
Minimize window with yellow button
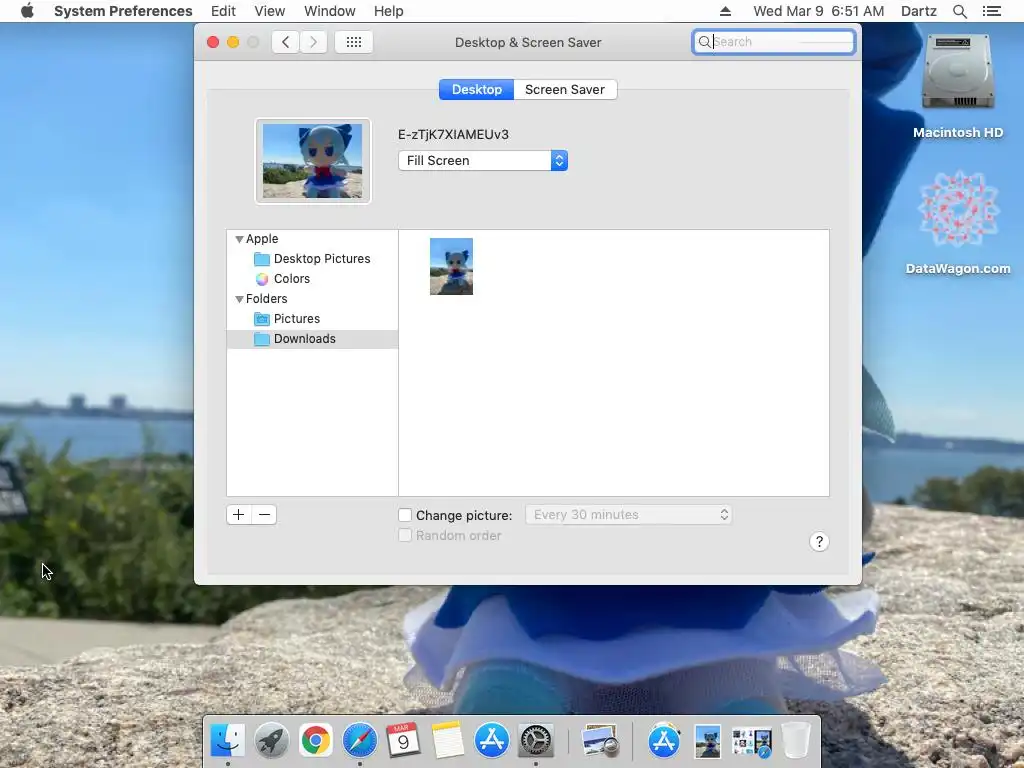pos(233,42)
